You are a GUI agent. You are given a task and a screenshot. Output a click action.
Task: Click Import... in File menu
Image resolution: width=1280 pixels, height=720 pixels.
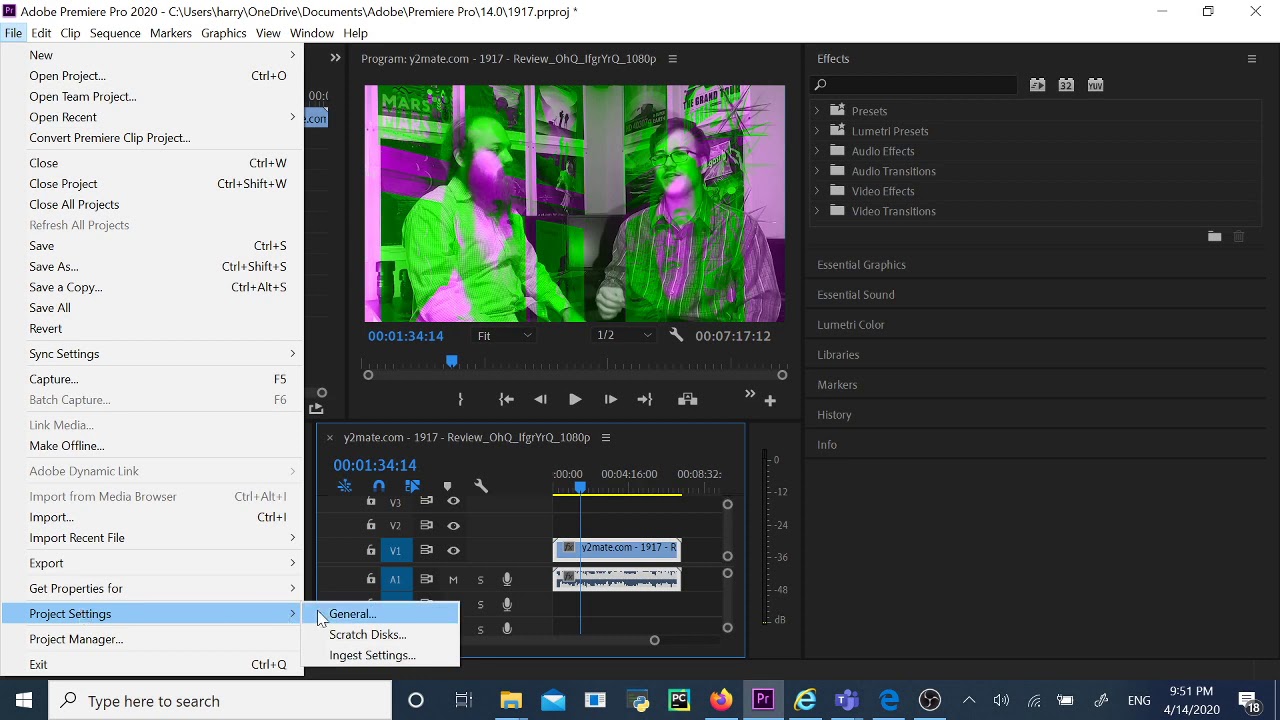pos(152,517)
